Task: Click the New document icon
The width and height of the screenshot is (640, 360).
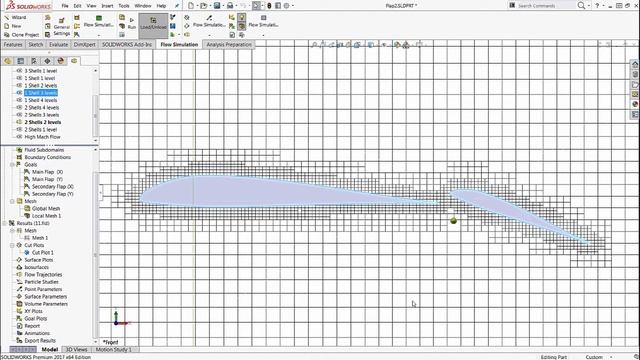Action: coord(191,6)
